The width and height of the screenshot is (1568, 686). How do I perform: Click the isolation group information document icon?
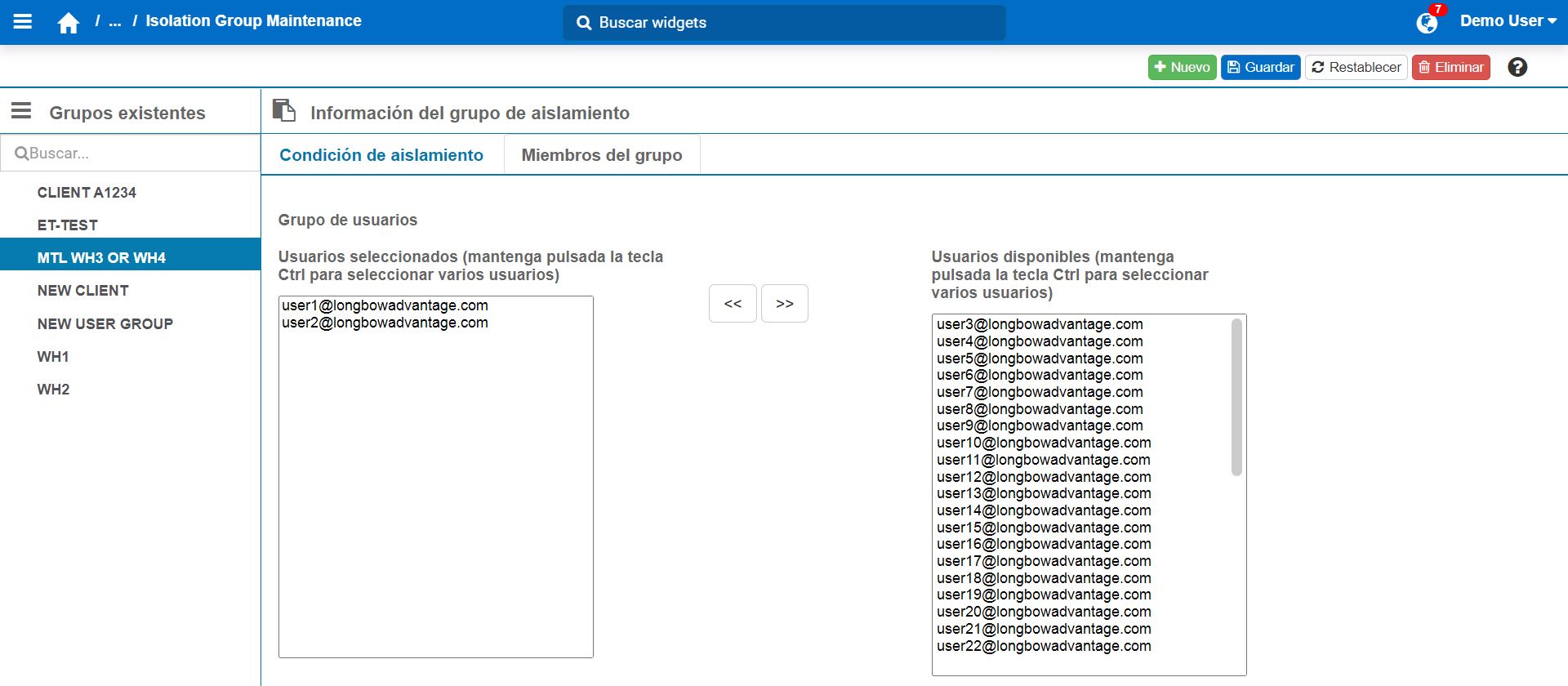click(x=283, y=110)
